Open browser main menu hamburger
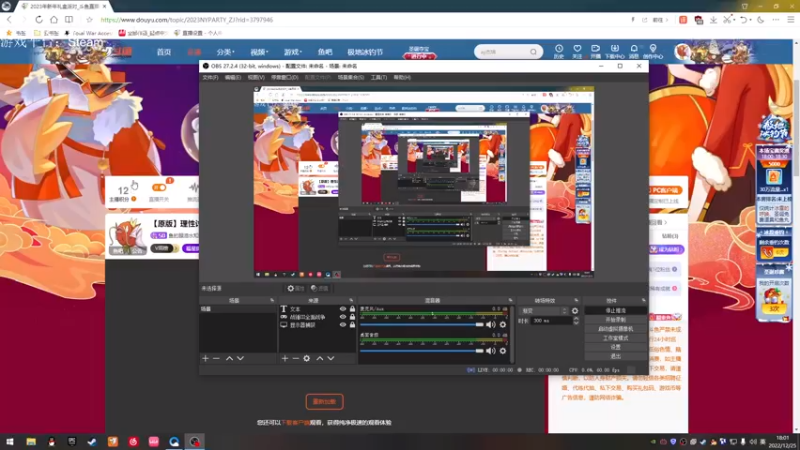Image resolution: width=800 pixels, height=450 pixels. pos(790,19)
